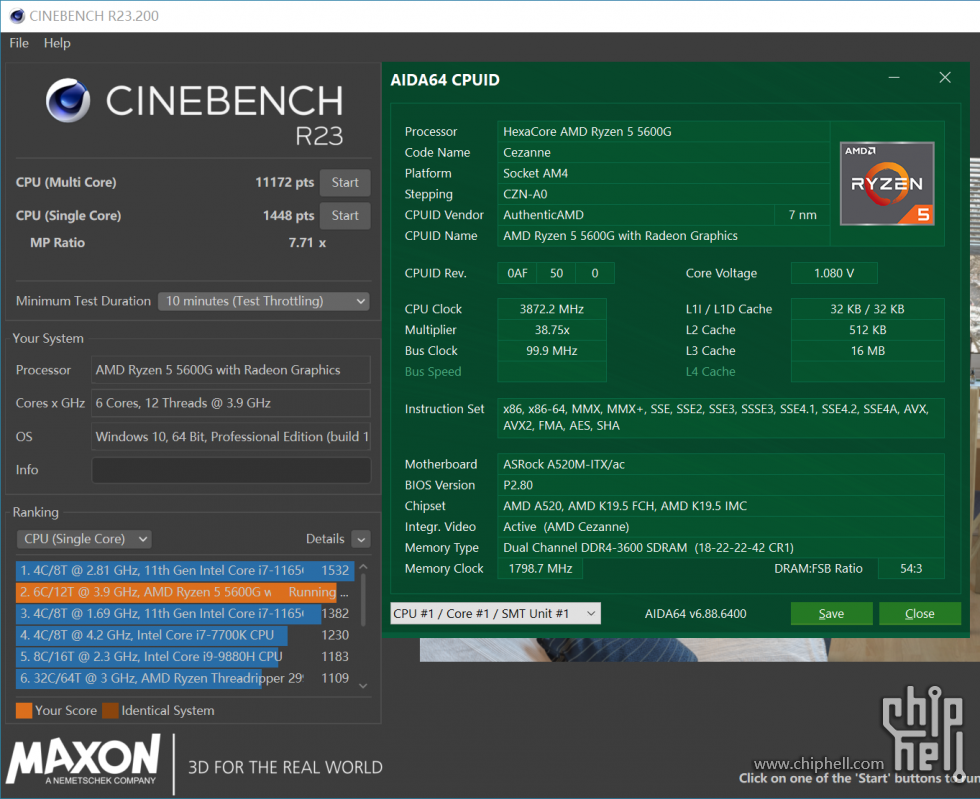Click the Single Core score 1448 pts
Screen dimensions: 980x799
(288, 216)
